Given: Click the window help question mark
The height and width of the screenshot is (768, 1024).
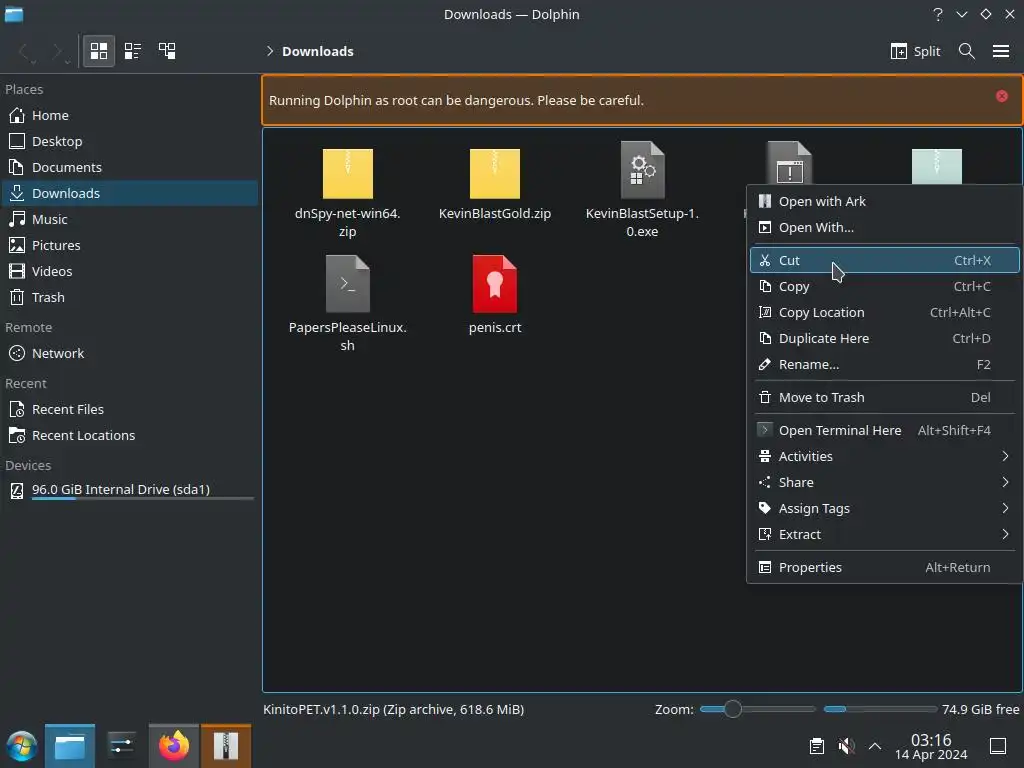Looking at the screenshot, I should (x=938, y=14).
